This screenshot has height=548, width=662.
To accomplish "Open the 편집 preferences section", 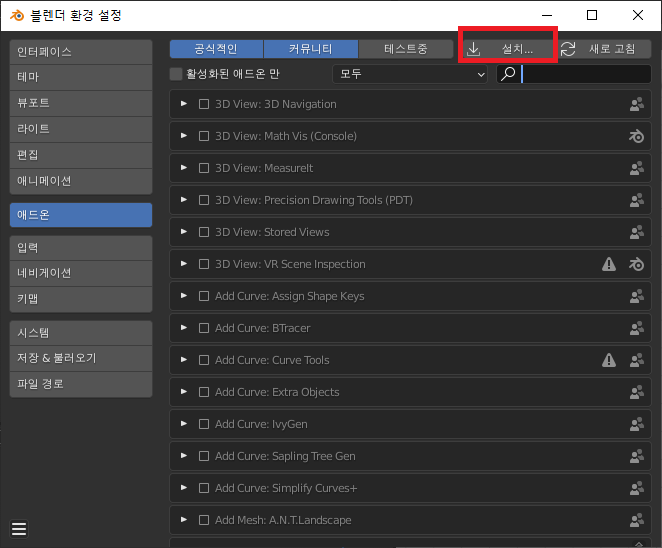I will (81, 155).
